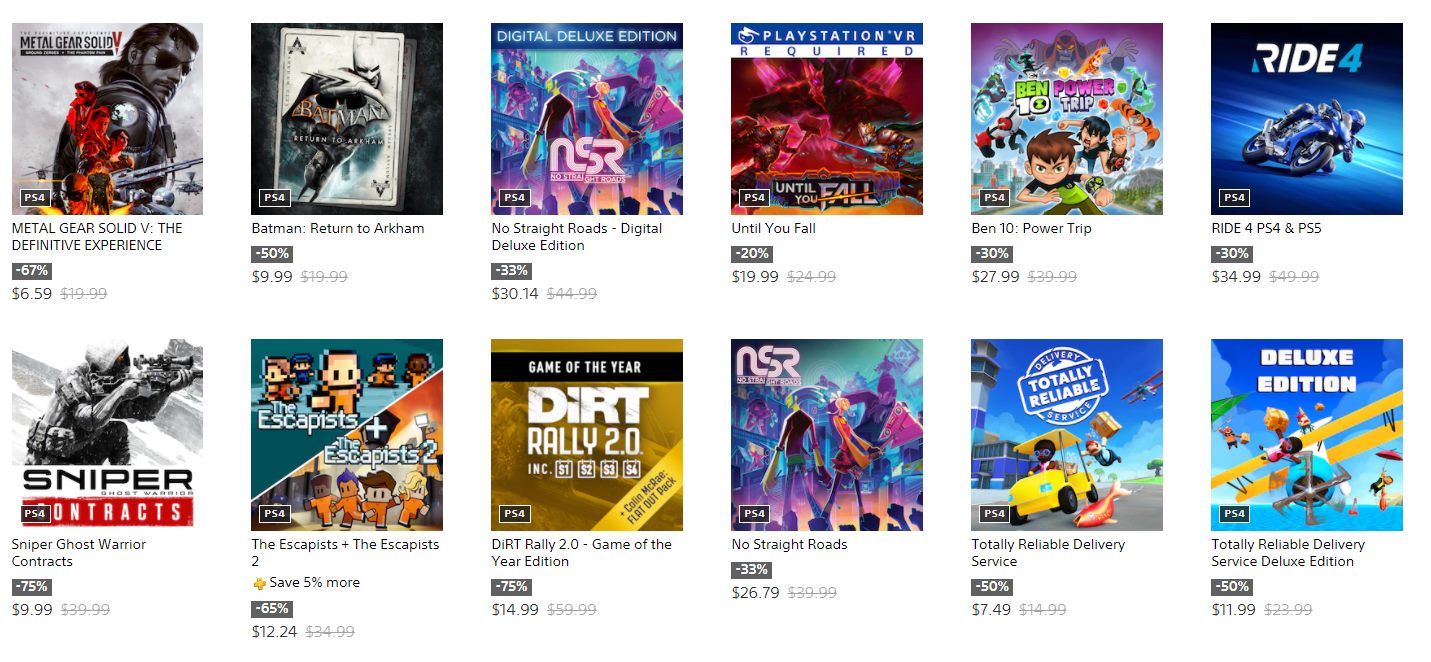Click the -65% discount badge for The Escapists
The image size is (1431, 662).
272,608
